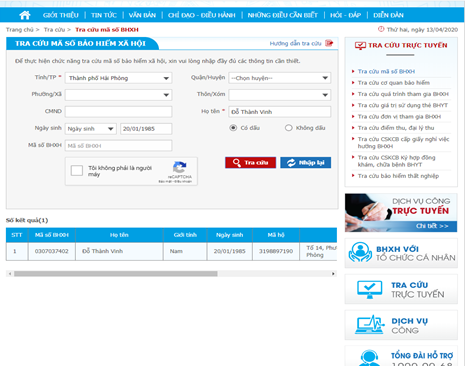
Task: Select the 'Có dấu' radio option
Action: pyautogui.click(x=233, y=128)
